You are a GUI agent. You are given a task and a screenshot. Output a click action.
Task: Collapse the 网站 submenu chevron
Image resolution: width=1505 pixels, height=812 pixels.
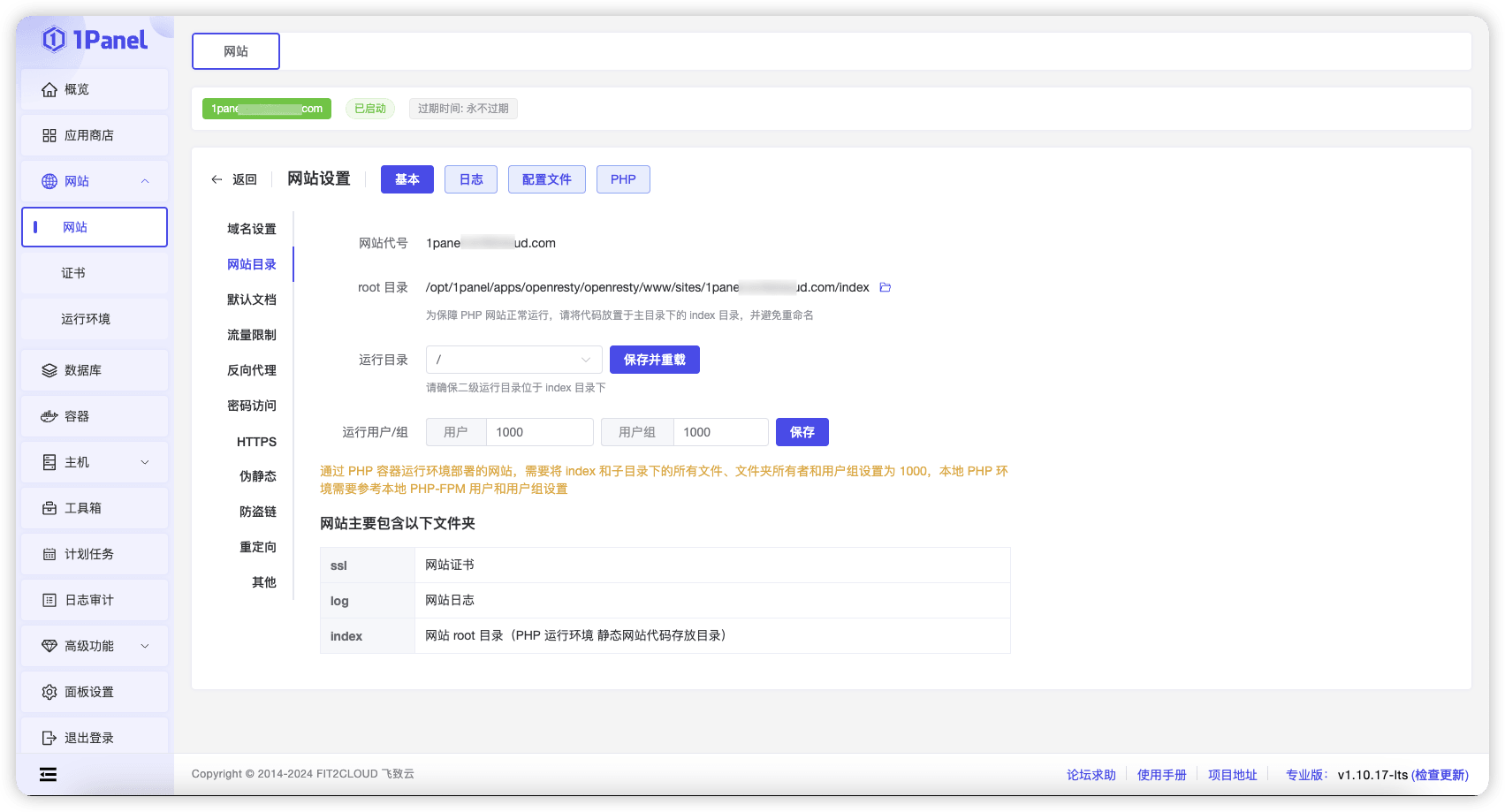[x=145, y=180]
